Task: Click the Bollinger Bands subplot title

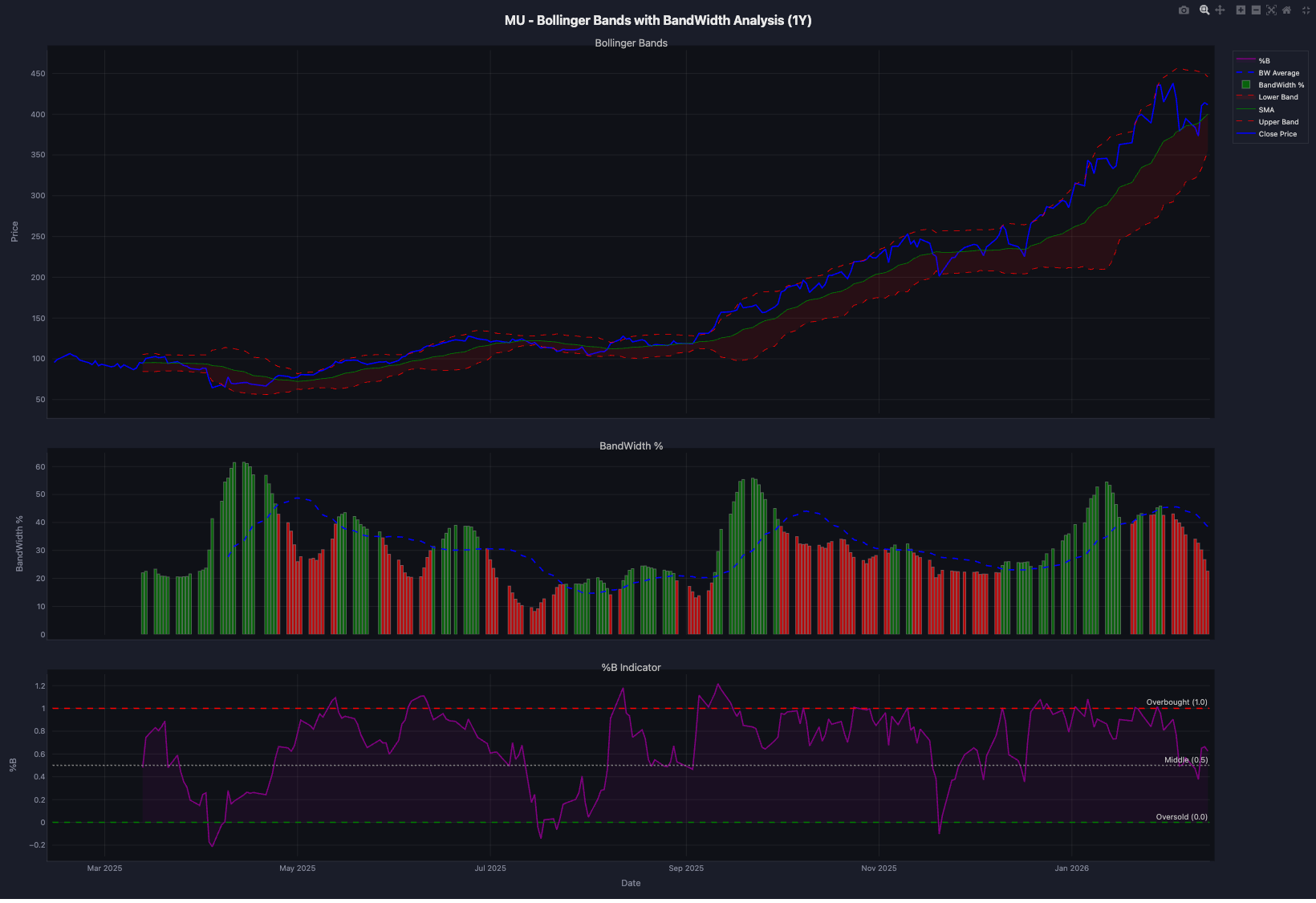Action: 631,43
